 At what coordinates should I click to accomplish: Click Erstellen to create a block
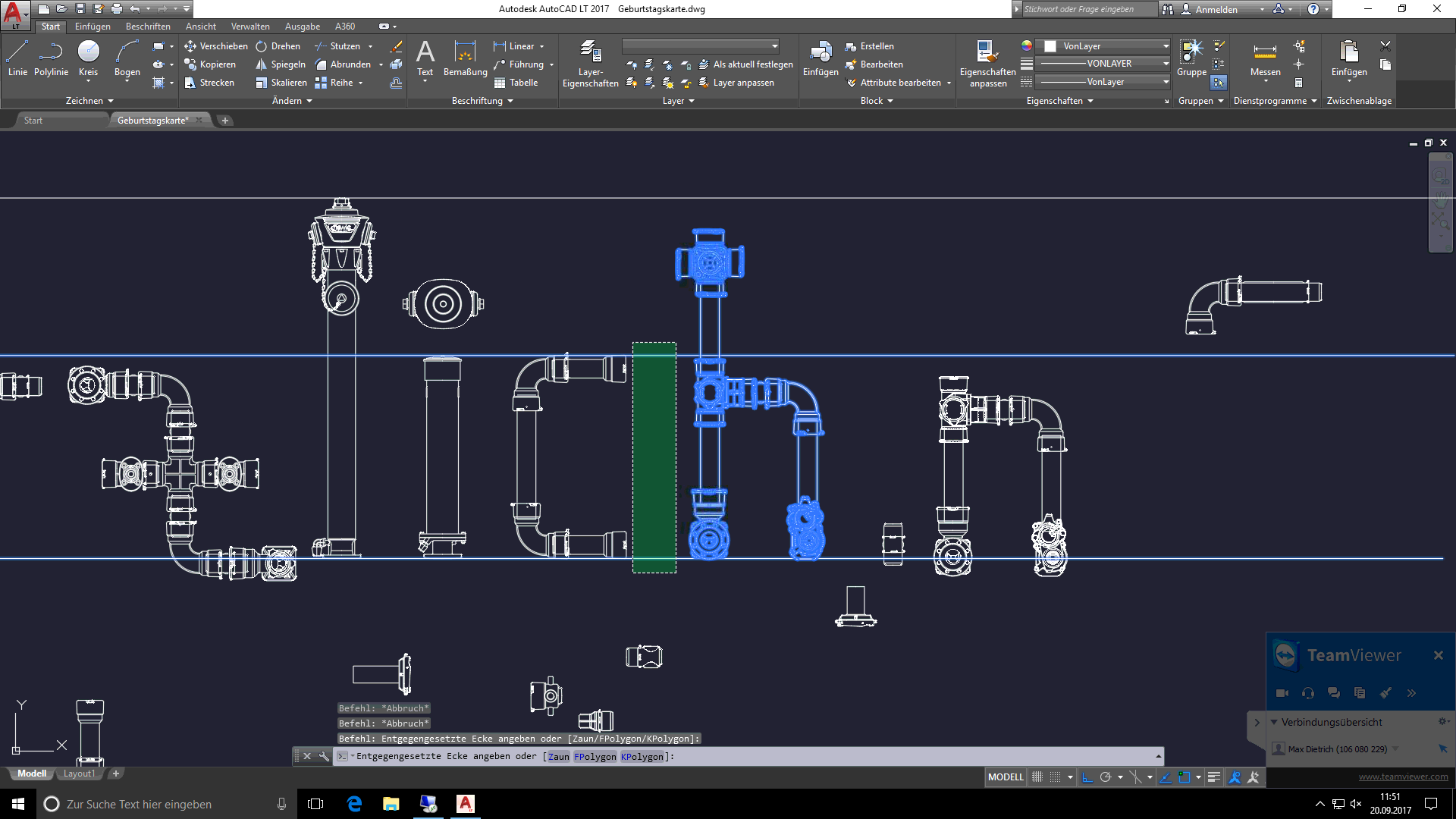(x=869, y=46)
